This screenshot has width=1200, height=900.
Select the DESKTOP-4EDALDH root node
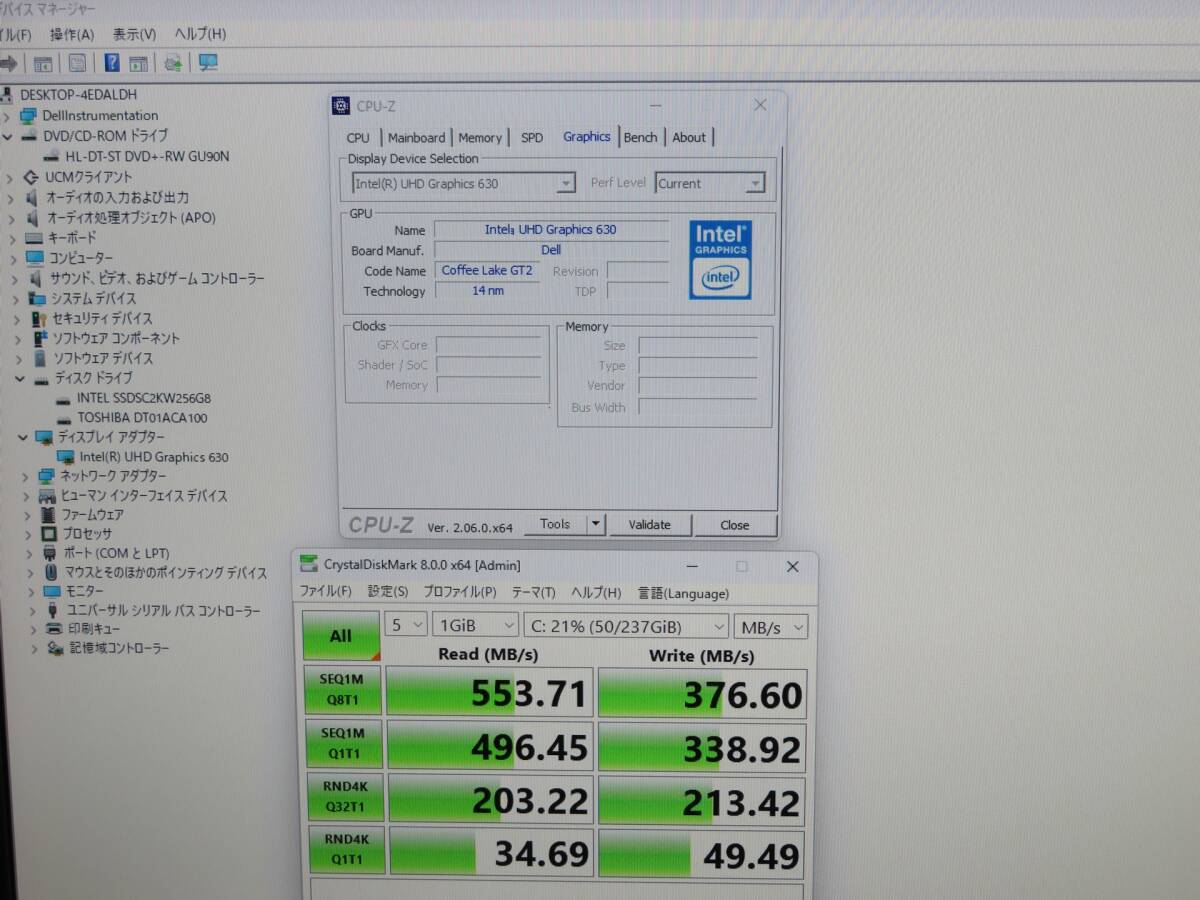click(78, 95)
